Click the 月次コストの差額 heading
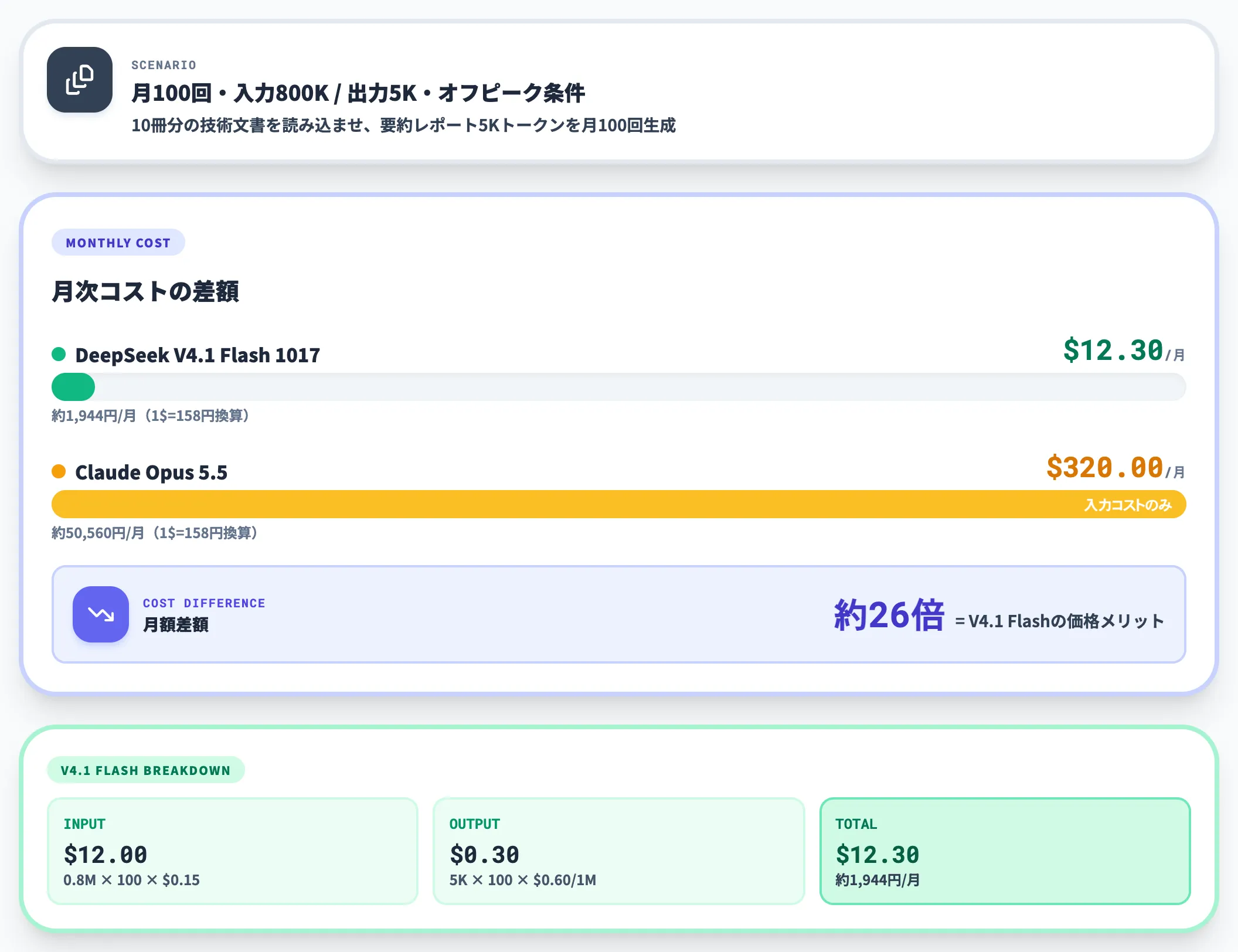 tap(145, 291)
